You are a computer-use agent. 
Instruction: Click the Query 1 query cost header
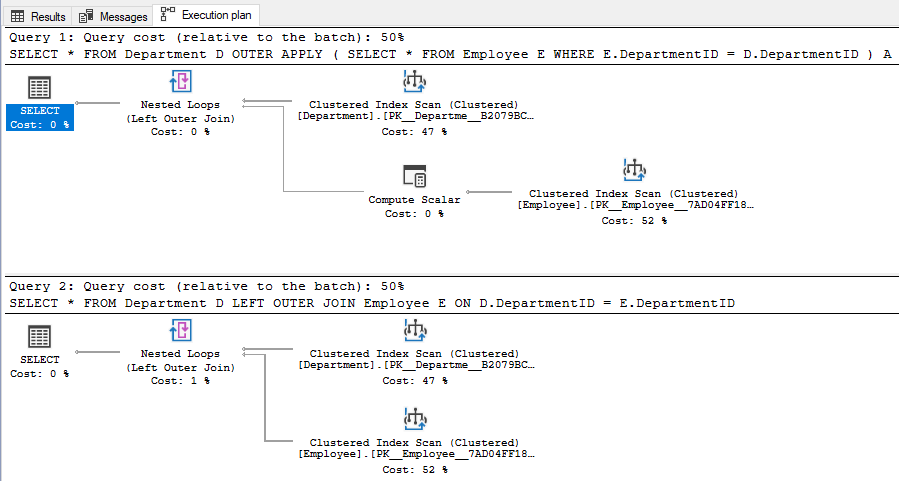[x=207, y=37]
